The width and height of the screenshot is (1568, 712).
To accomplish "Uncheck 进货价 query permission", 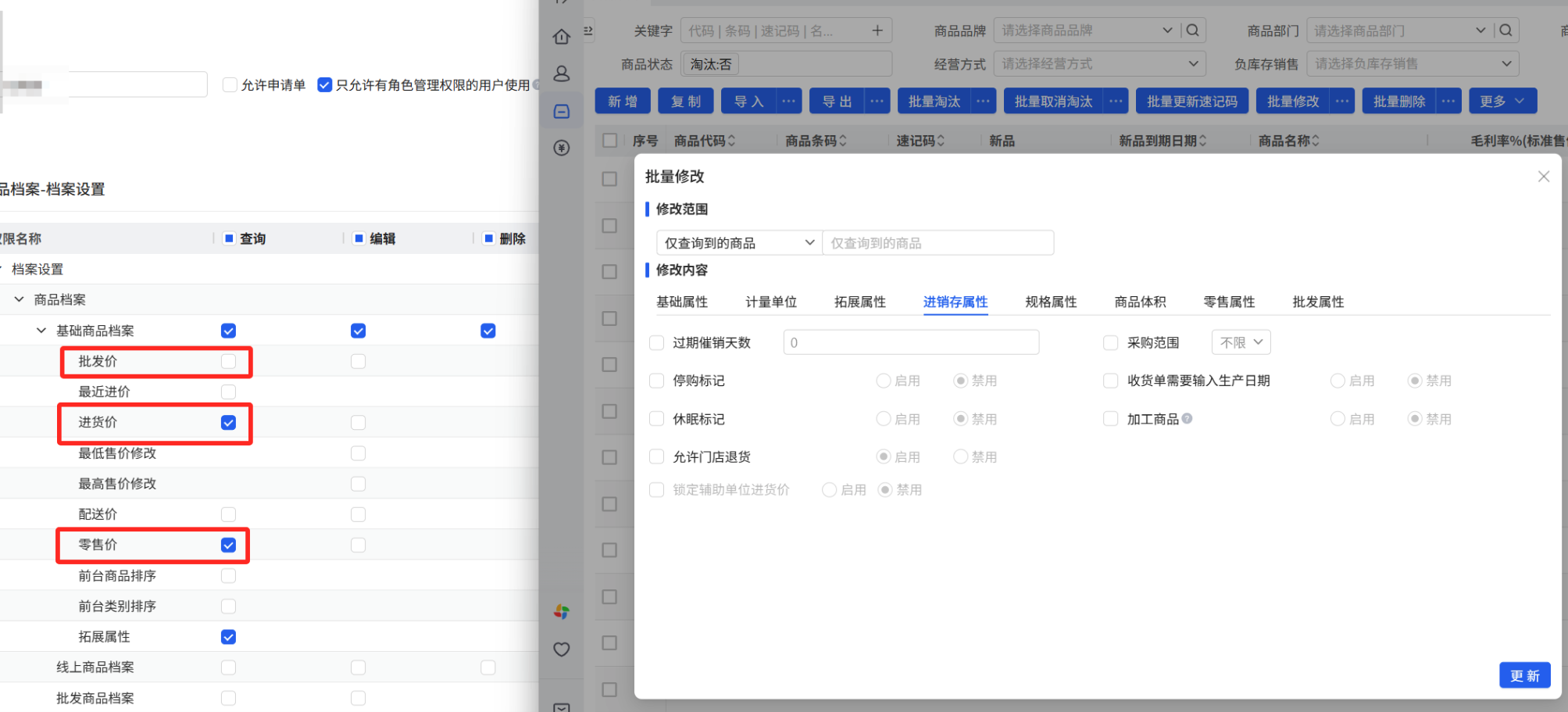I will pos(228,423).
